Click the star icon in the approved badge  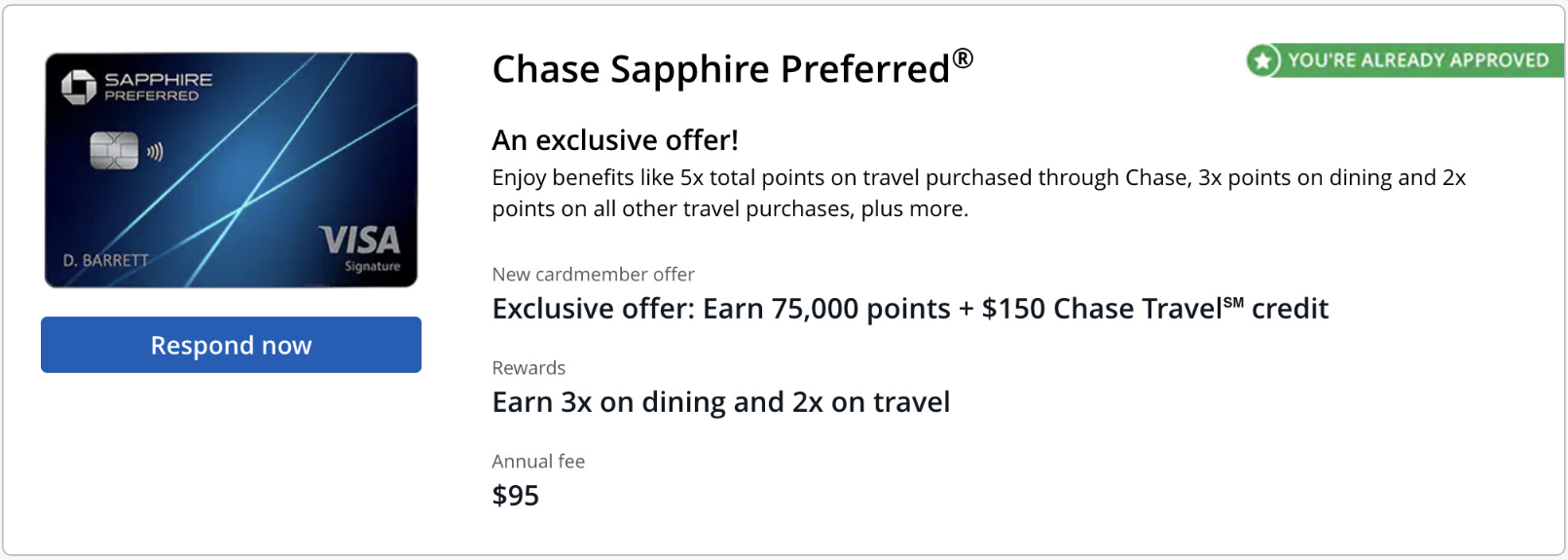pyautogui.click(x=1262, y=61)
